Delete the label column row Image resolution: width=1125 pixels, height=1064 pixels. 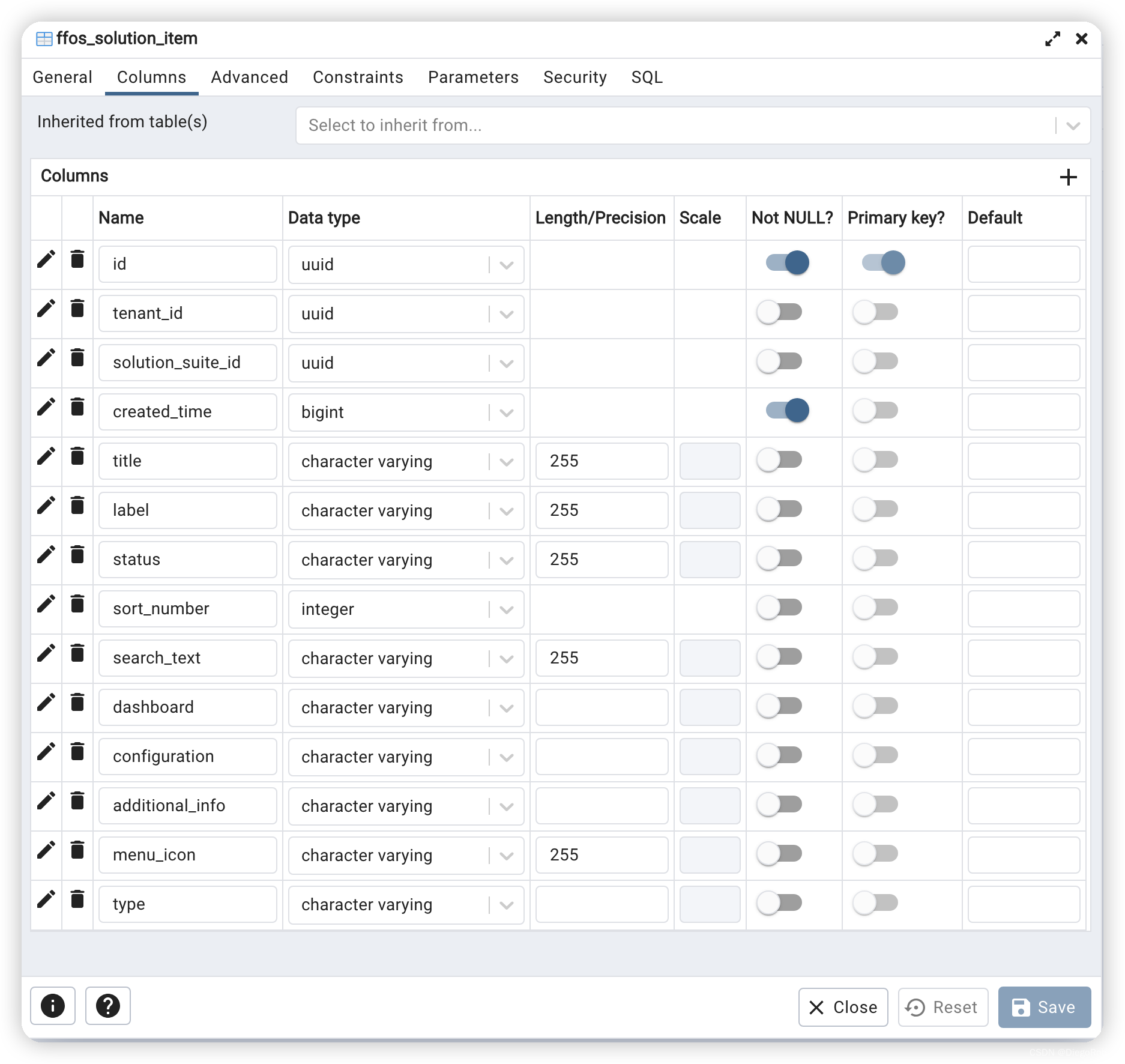(x=77, y=506)
